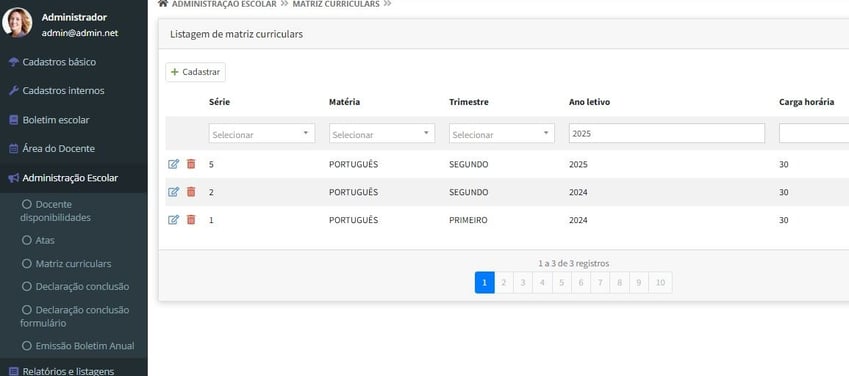849x376 pixels.
Task: Edit the Série 1 row with pencil icon
Action: [173, 220]
